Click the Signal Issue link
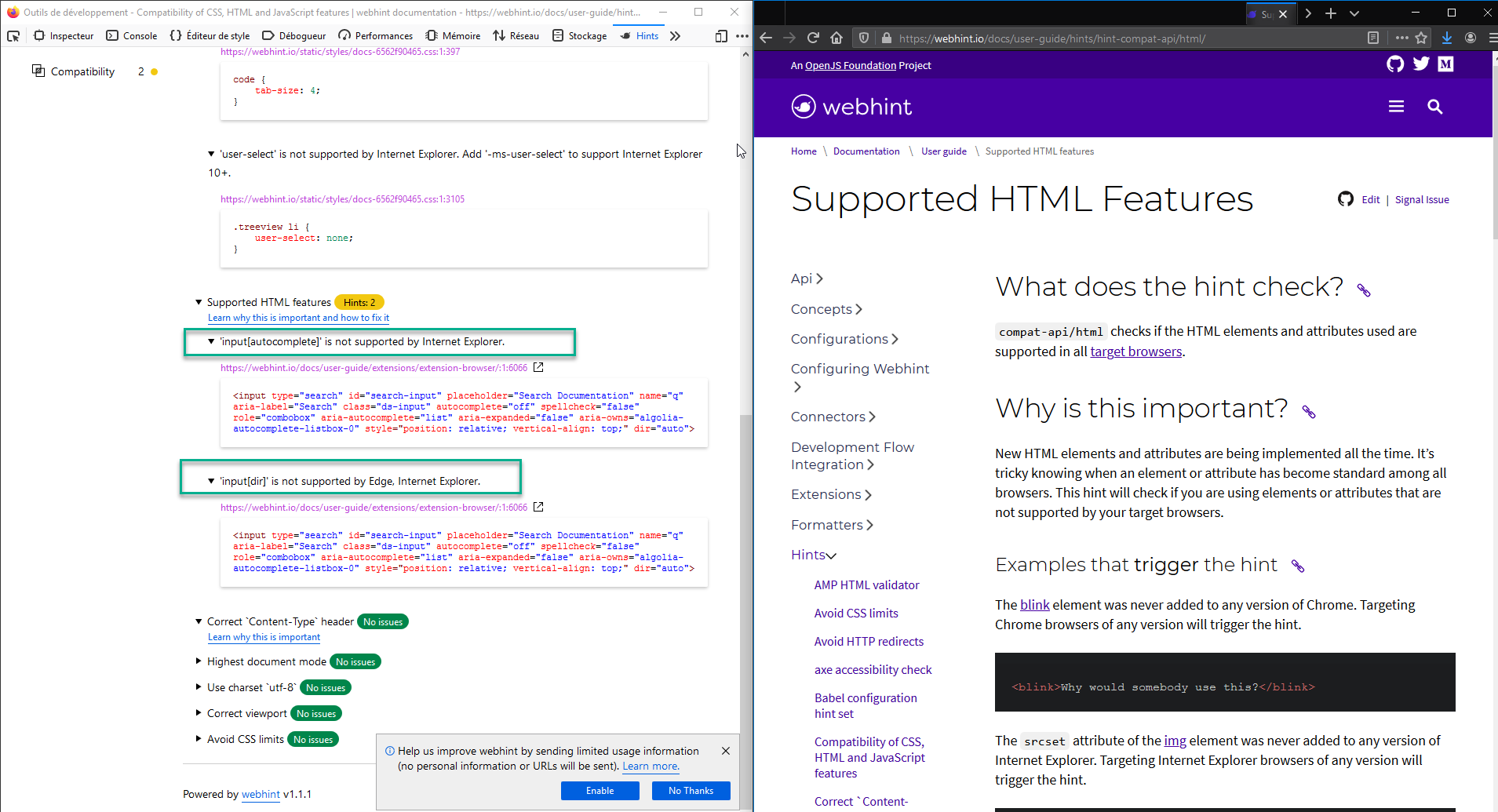This screenshot has height=812, width=1498. (x=1422, y=200)
